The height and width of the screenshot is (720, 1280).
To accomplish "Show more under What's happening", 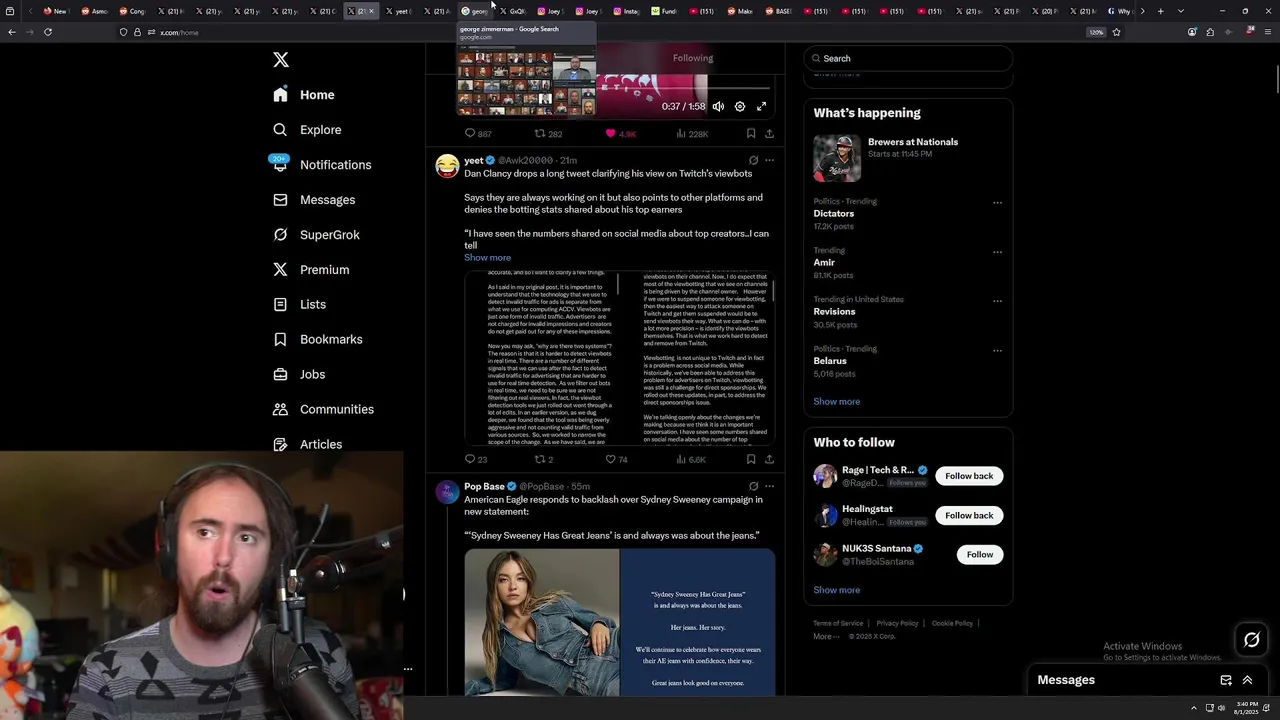I will click(836, 401).
